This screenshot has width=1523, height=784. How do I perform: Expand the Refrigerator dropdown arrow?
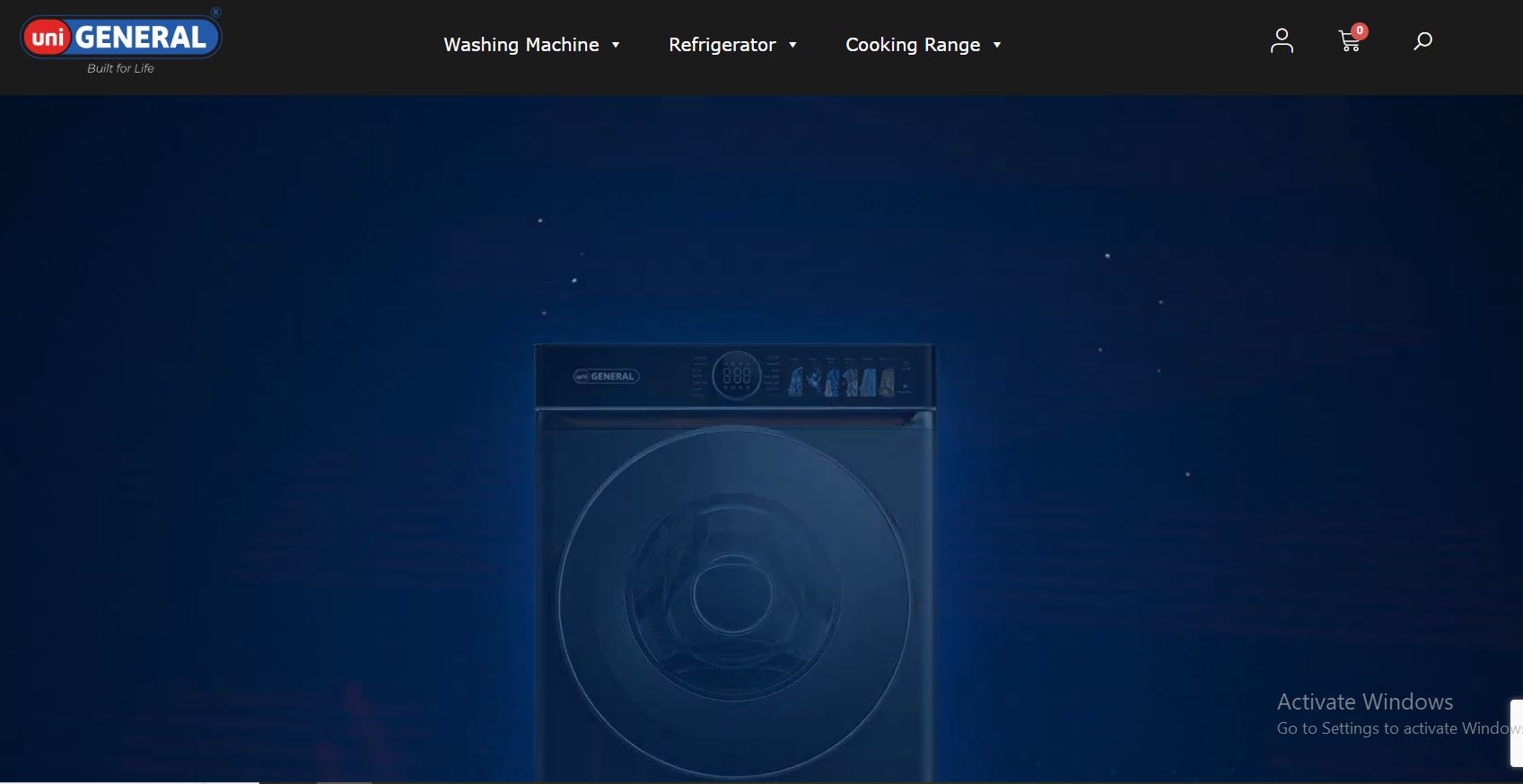pos(792,45)
